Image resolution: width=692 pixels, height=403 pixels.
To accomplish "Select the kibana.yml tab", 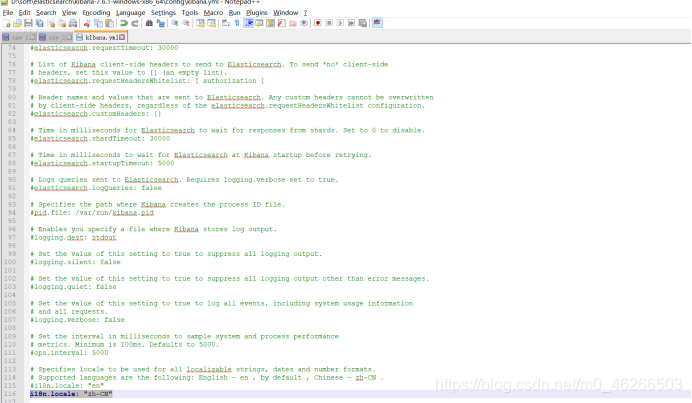I will coord(101,37).
